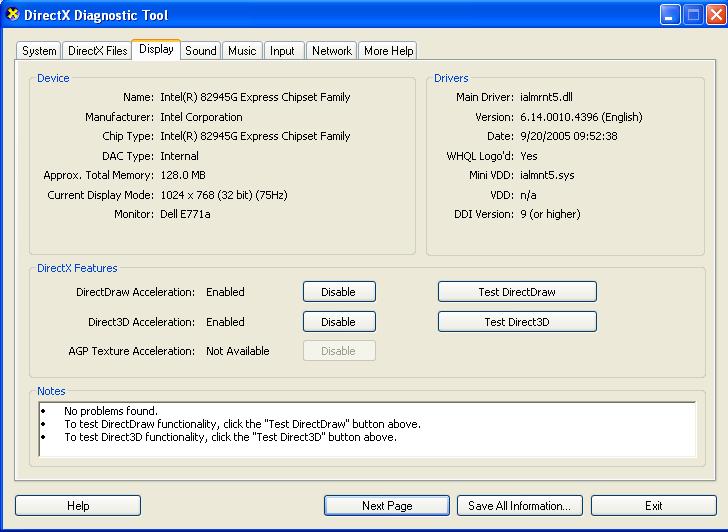Go to the Music tab
Screen dimensions: 728x532
(242, 51)
